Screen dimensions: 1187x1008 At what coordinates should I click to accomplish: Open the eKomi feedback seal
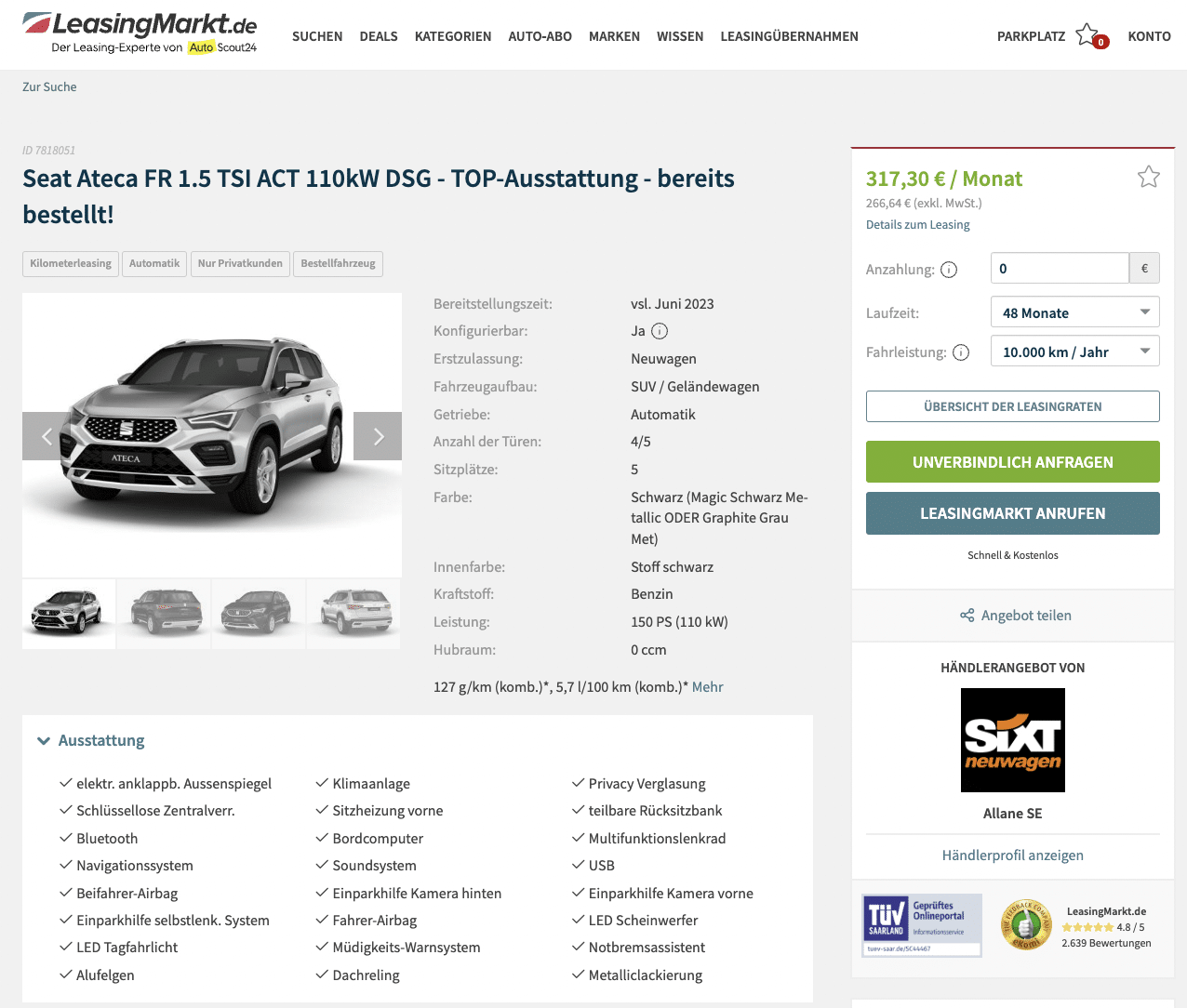pos(1025,925)
